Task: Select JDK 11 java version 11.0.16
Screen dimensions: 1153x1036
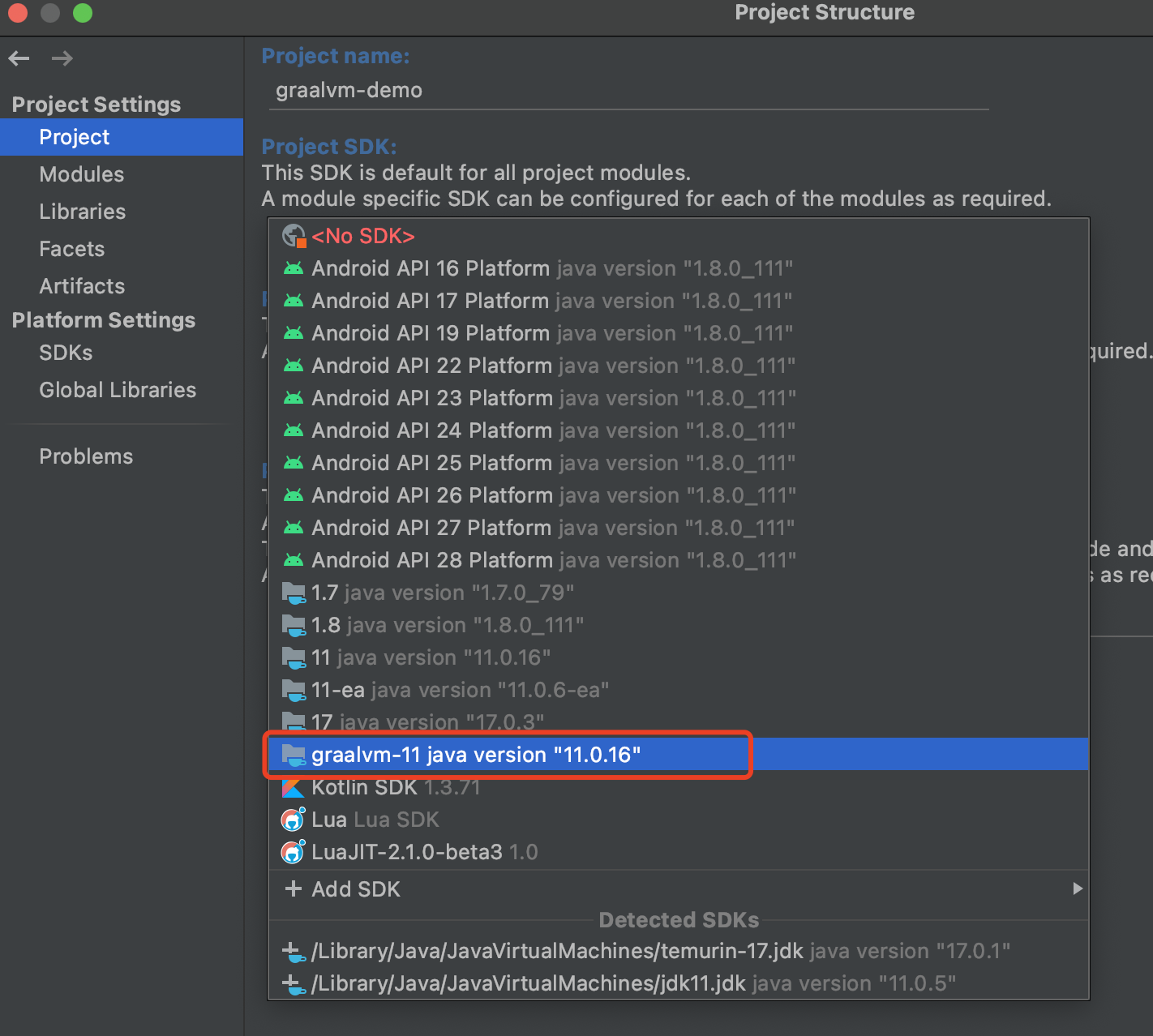Action: [678, 657]
